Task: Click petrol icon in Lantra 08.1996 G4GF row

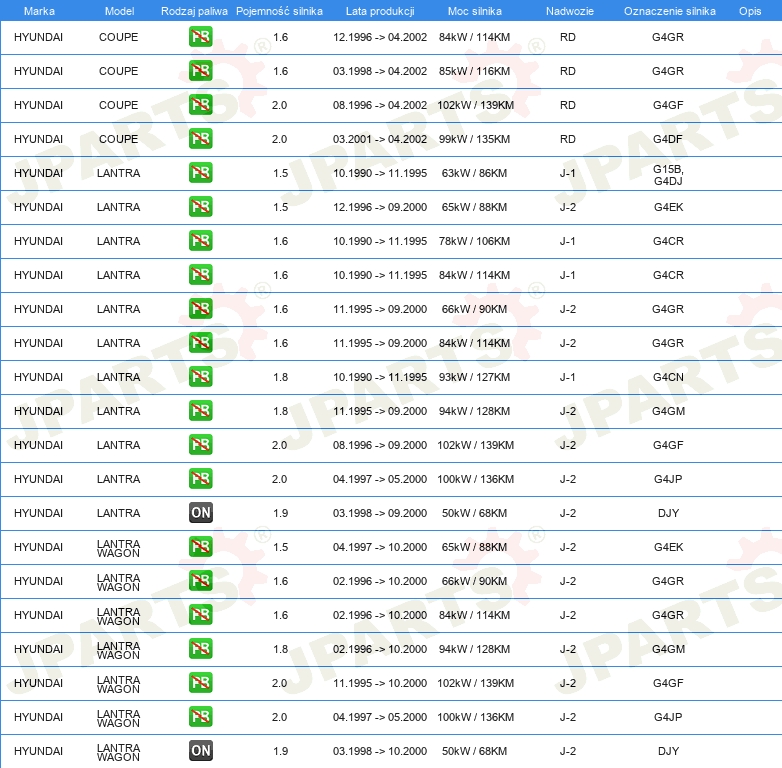Action: (200, 445)
